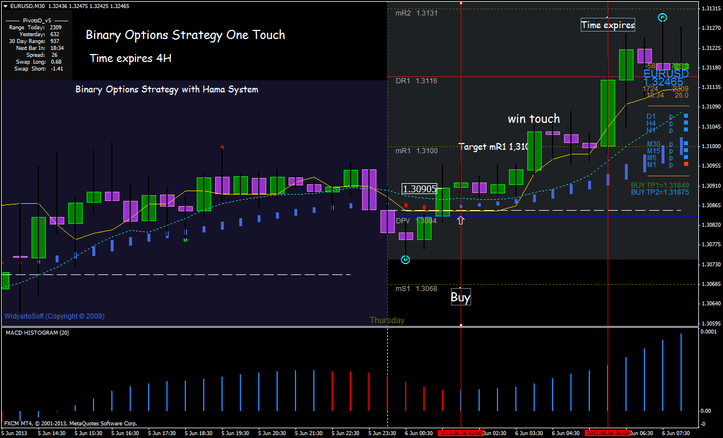Open the chart menu triangle beside EURUSD,M30
723x438 pixels.
click(6, 6)
